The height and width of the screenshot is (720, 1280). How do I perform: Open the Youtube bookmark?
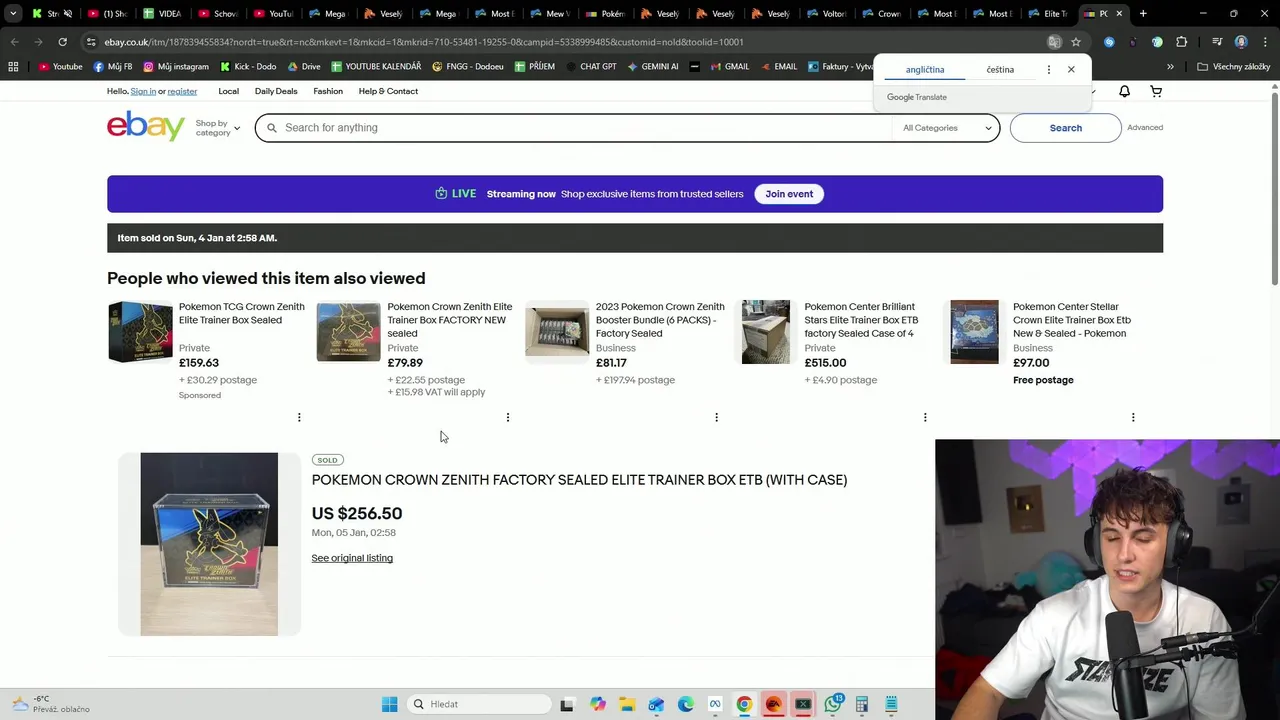point(61,67)
